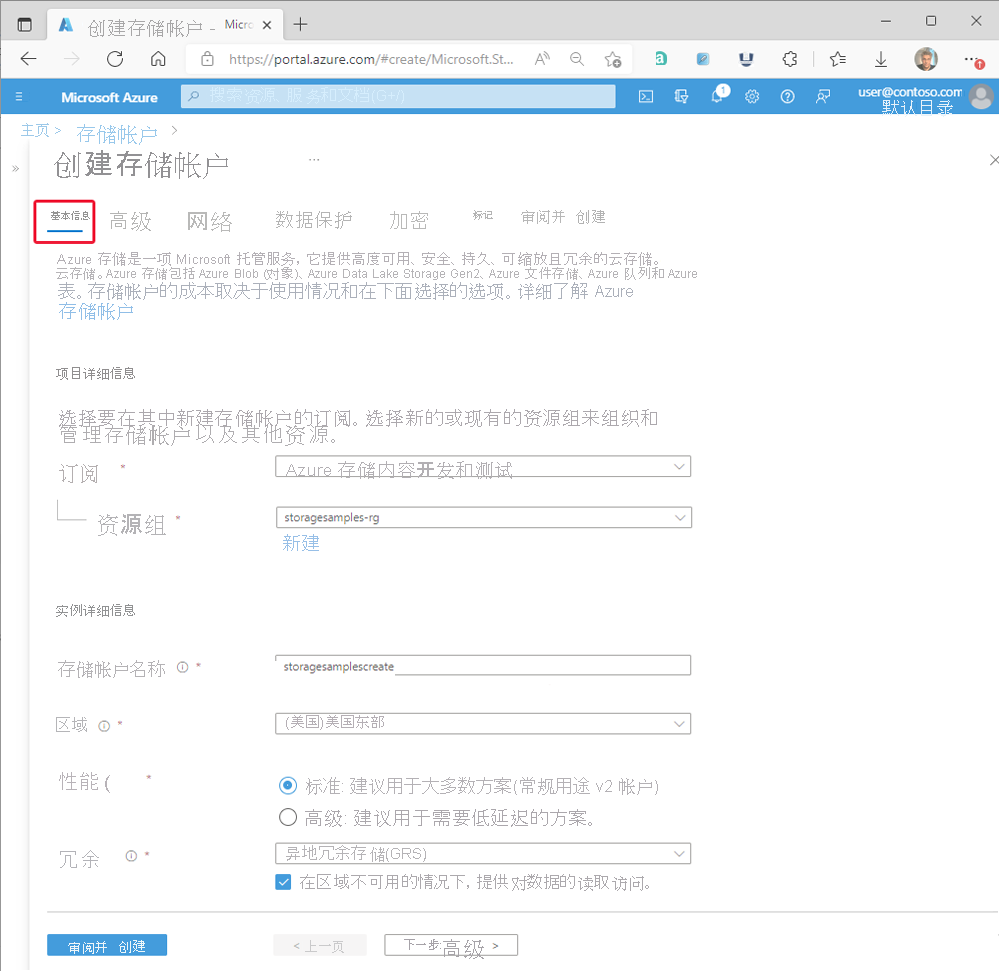Open Azure help question mark icon

coord(787,97)
